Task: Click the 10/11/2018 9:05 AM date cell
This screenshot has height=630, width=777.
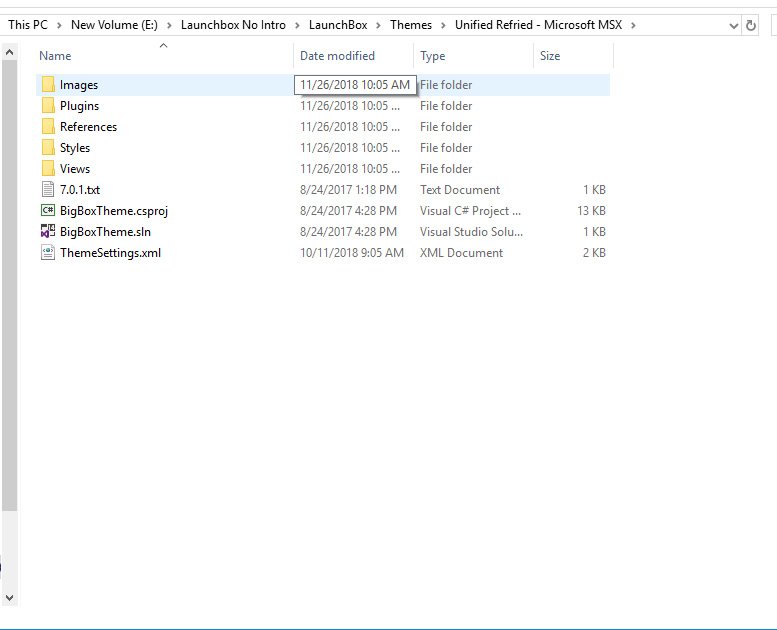Action: tap(352, 252)
